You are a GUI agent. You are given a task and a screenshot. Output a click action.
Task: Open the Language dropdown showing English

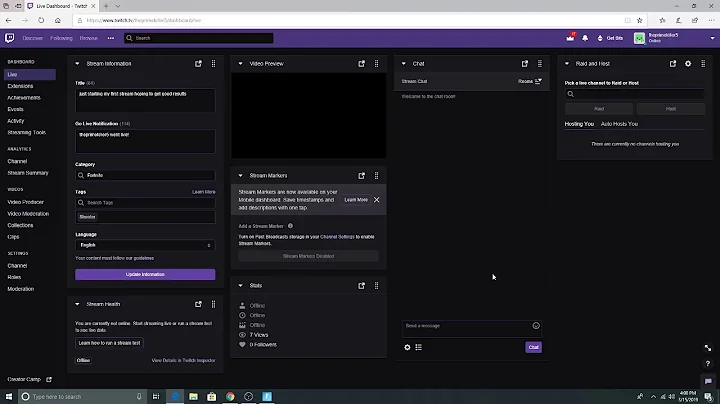[x=145, y=245]
